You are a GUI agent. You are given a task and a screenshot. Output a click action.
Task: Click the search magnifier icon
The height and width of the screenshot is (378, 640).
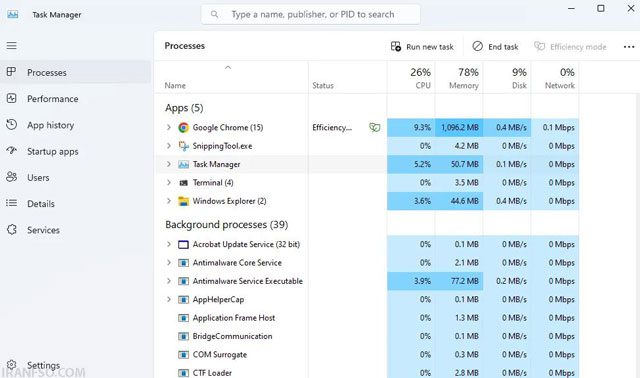(x=214, y=14)
